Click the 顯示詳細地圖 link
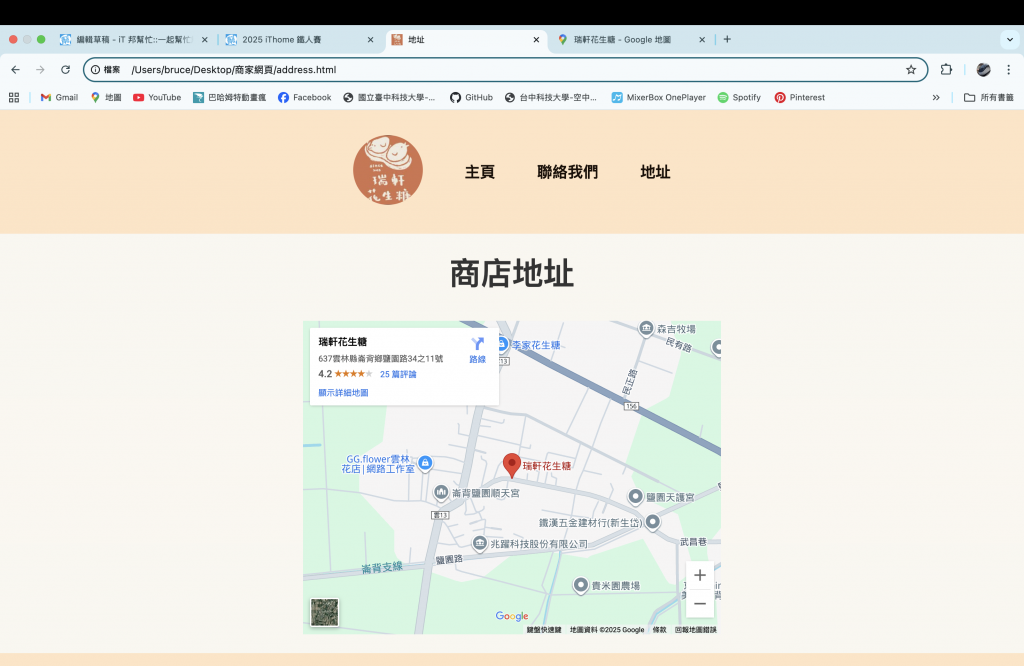The height and width of the screenshot is (666, 1024). tap(344, 392)
